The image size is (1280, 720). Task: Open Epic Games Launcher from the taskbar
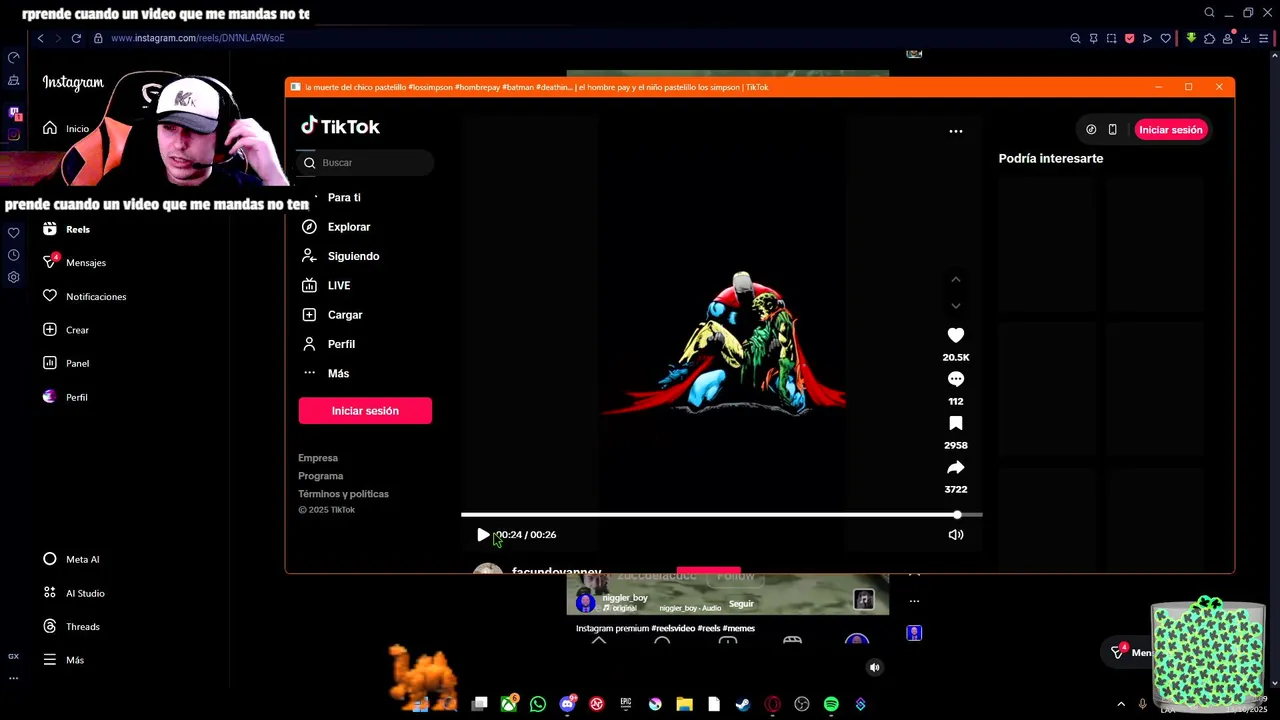coord(626,704)
